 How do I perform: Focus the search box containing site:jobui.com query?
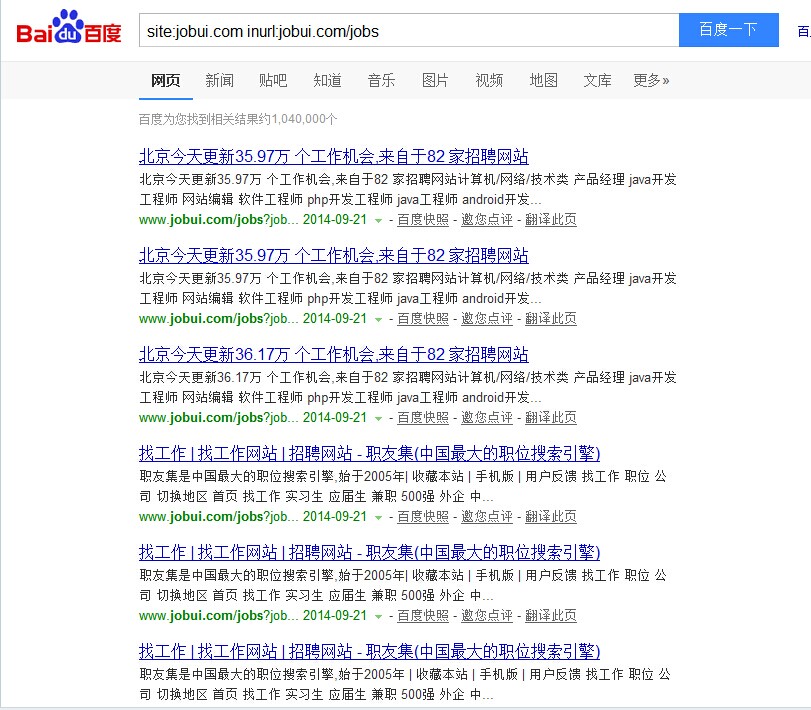pyautogui.click(x=409, y=31)
